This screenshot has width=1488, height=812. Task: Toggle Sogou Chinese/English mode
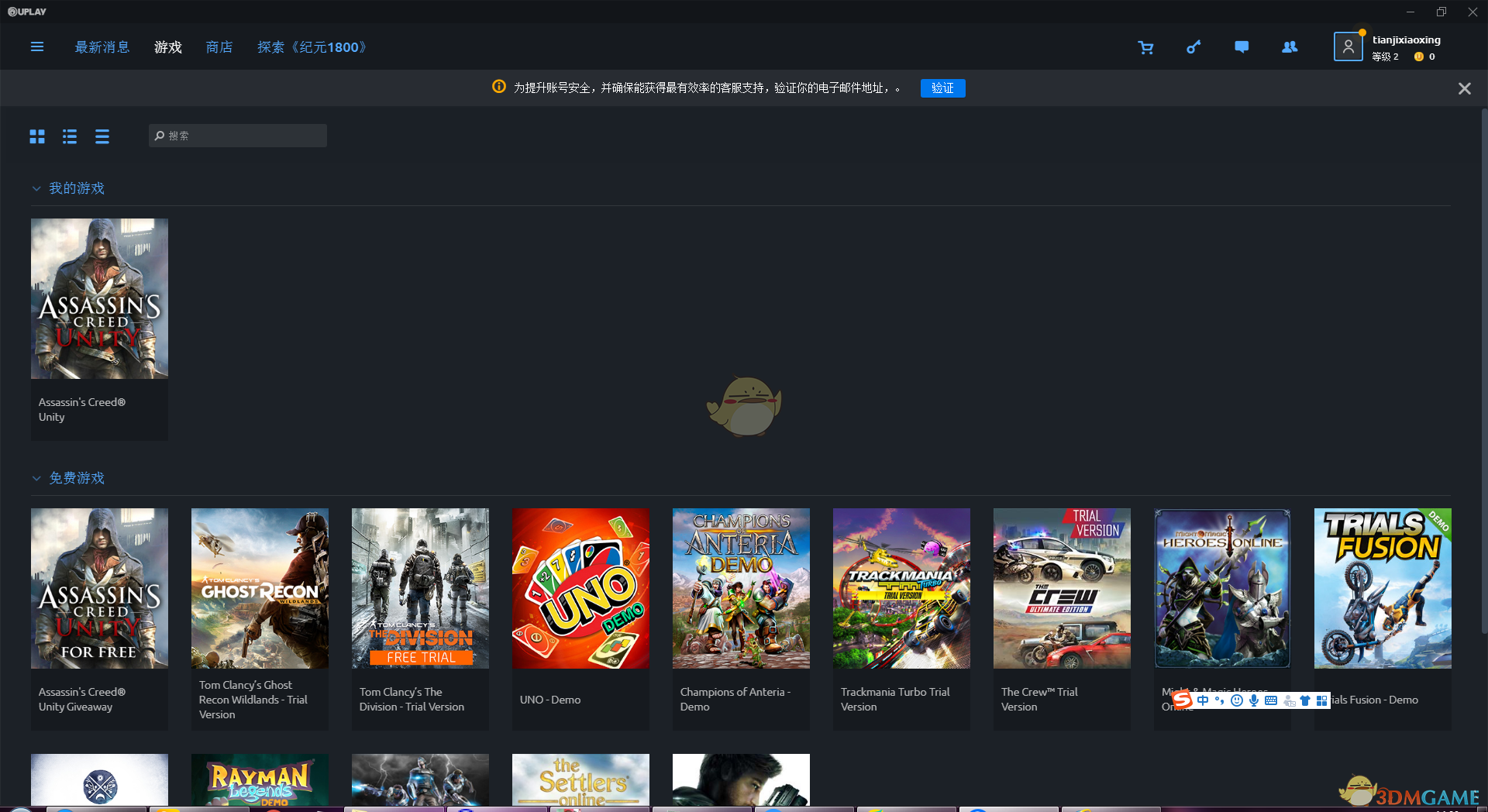point(1203,700)
